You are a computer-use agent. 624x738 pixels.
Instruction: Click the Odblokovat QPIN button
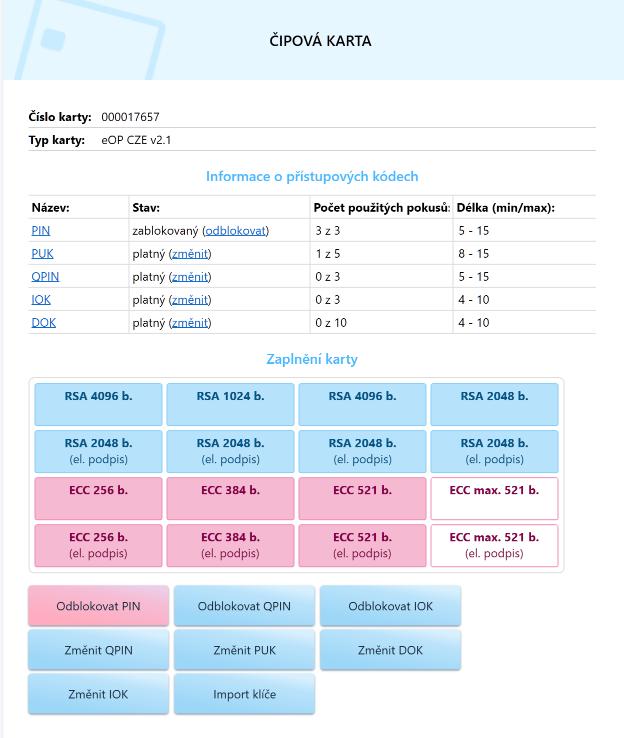[244, 606]
